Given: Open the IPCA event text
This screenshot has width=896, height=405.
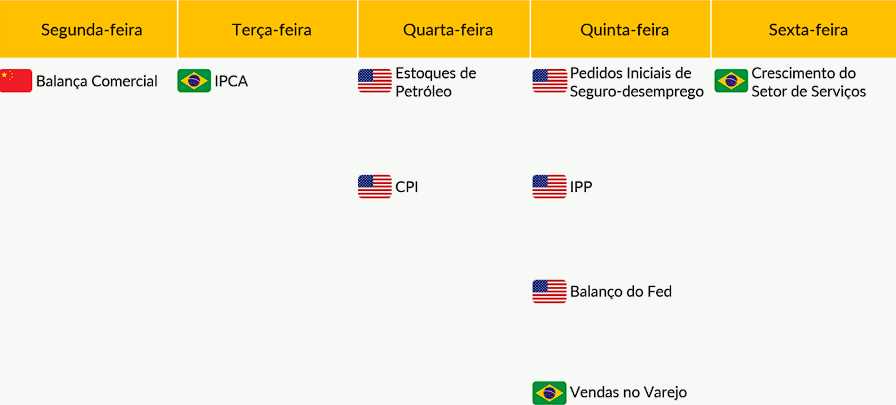Looking at the screenshot, I should (231, 81).
